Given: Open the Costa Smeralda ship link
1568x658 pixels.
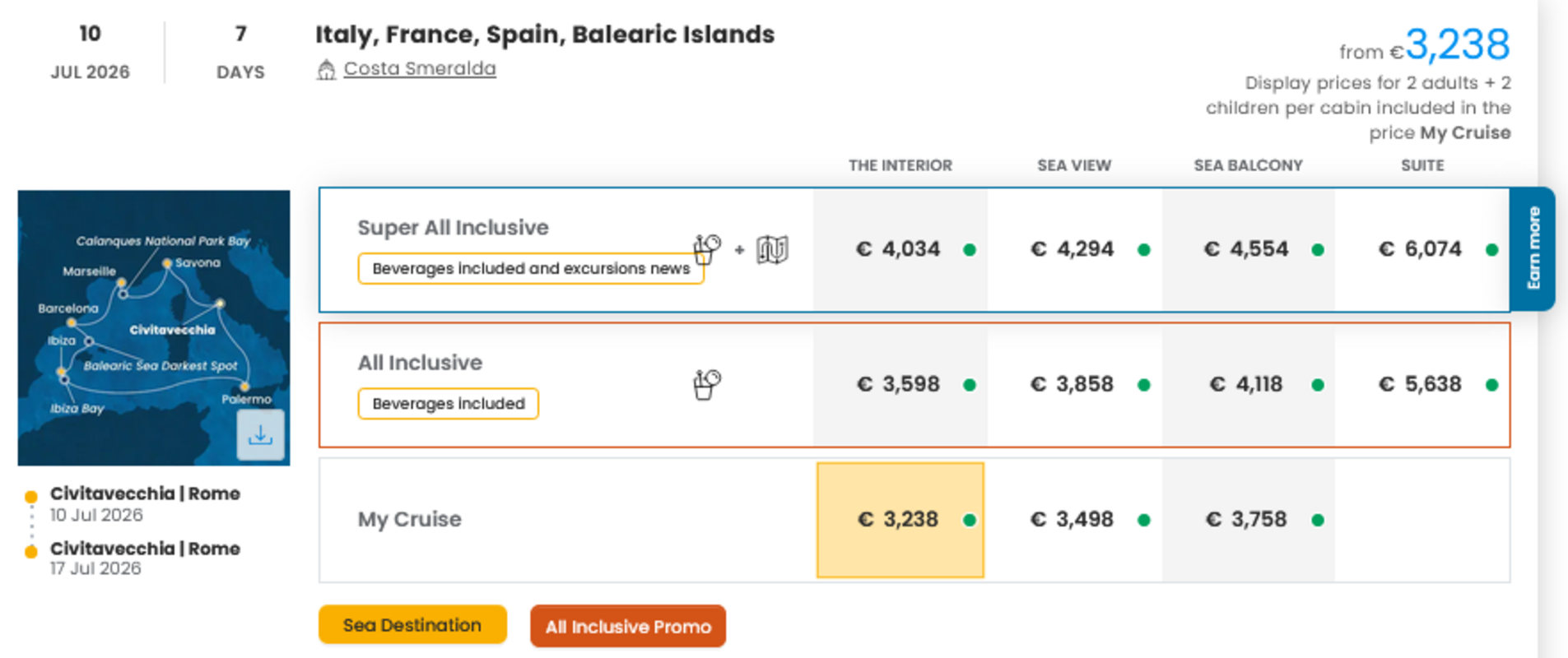Looking at the screenshot, I should (420, 68).
